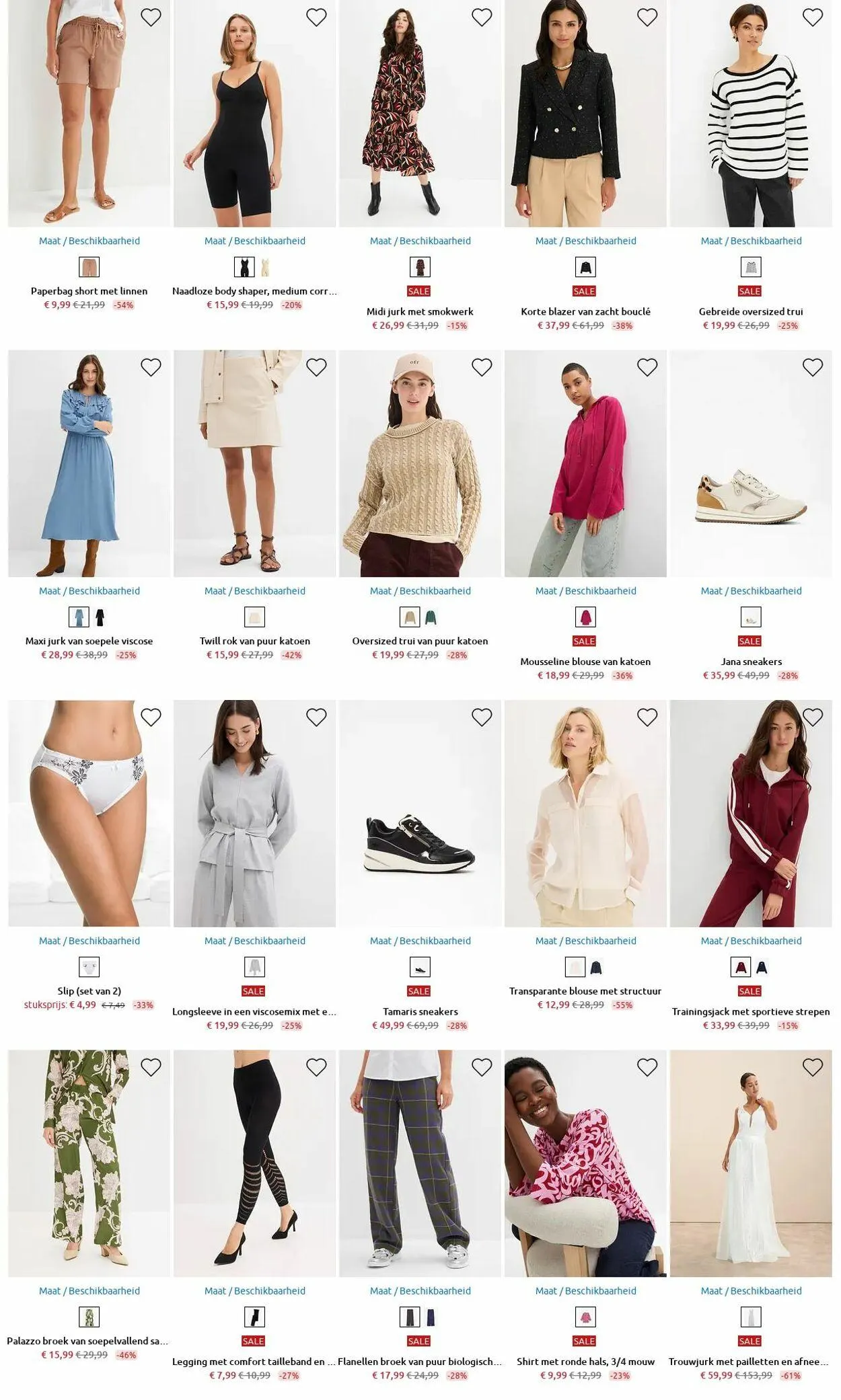
Task: Click heart icon on Jana sneakers
Action: [x=813, y=367]
